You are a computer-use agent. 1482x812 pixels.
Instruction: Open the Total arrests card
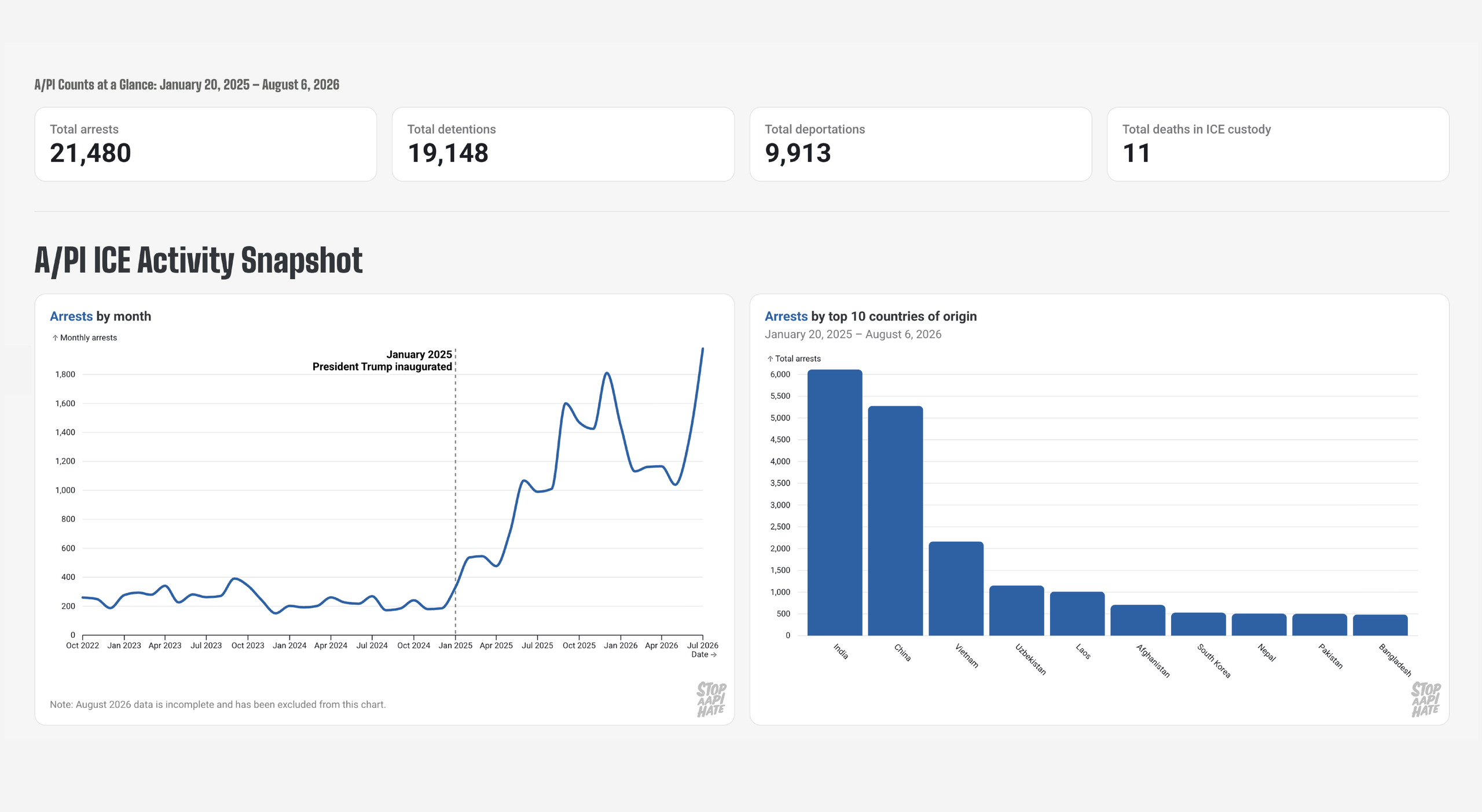(x=206, y=144)
